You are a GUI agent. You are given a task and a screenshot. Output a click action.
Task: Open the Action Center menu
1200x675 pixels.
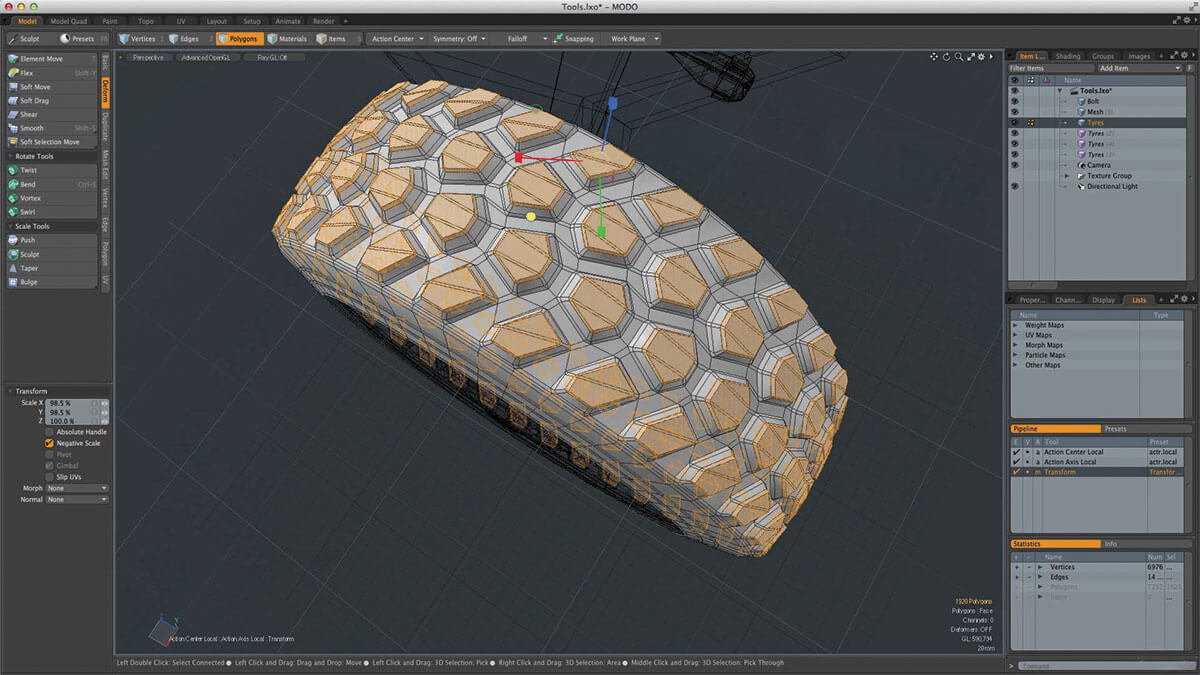point(393,39)
